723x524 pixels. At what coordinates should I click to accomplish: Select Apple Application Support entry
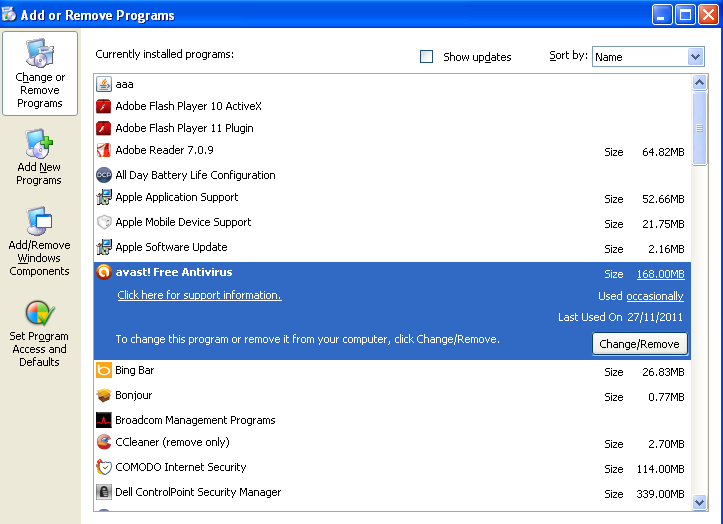[392, 197]
